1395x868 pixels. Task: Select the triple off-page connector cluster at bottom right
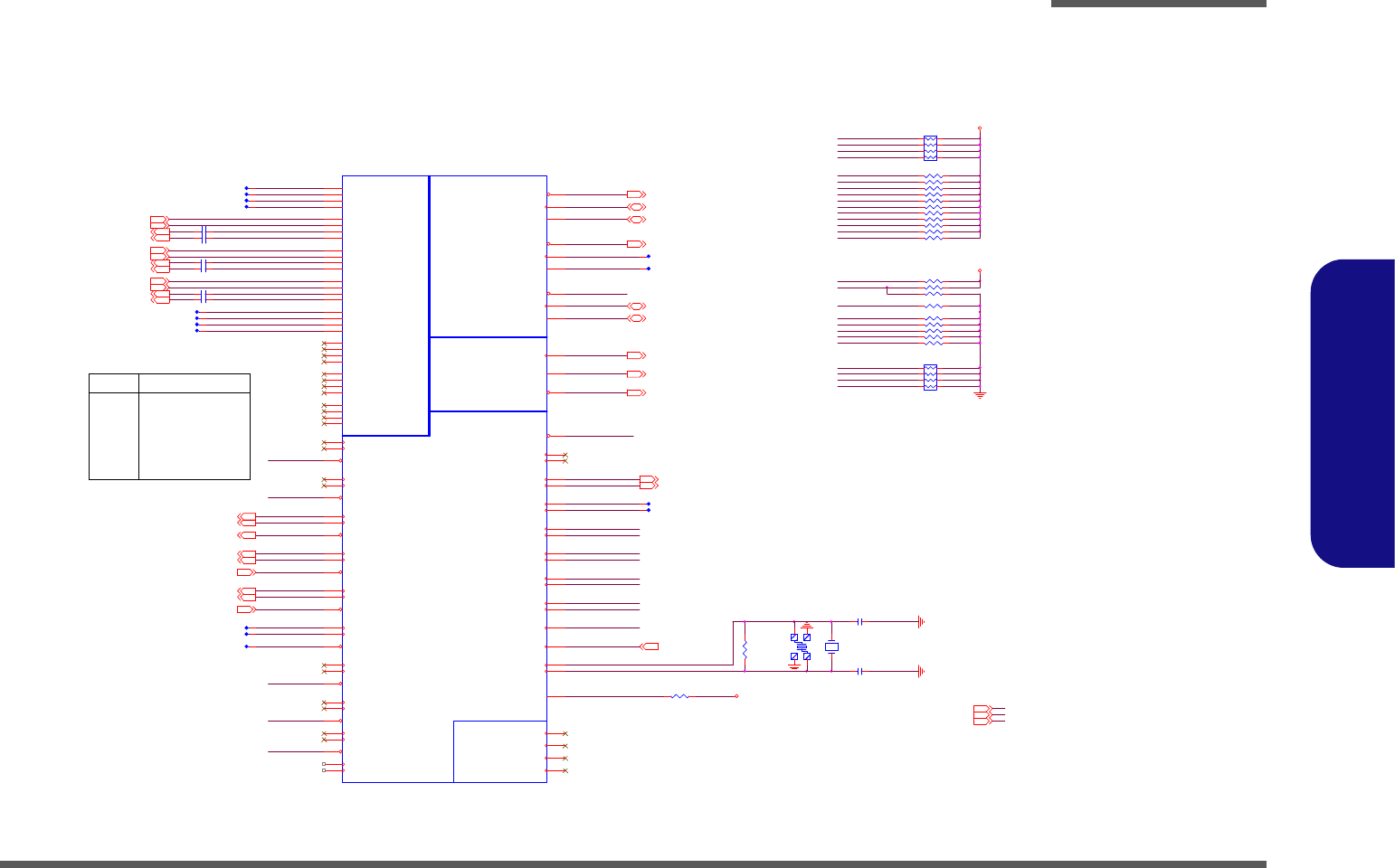click(983, 714)
